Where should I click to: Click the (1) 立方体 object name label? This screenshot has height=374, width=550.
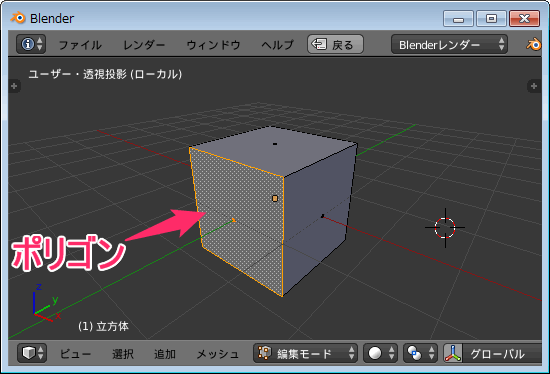(x=103, y=326)
